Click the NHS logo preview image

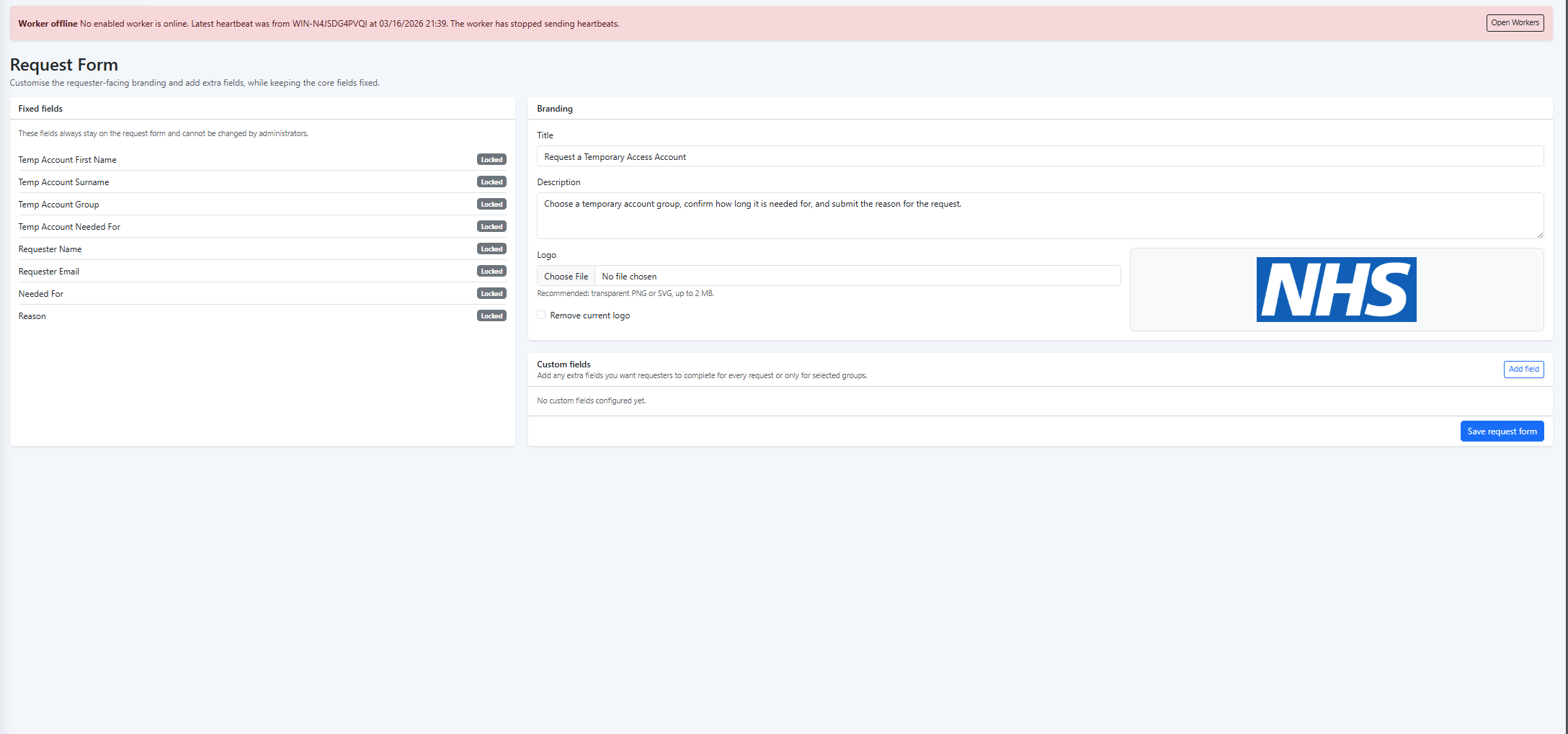pyautogui.click(x=1336, y=290)
